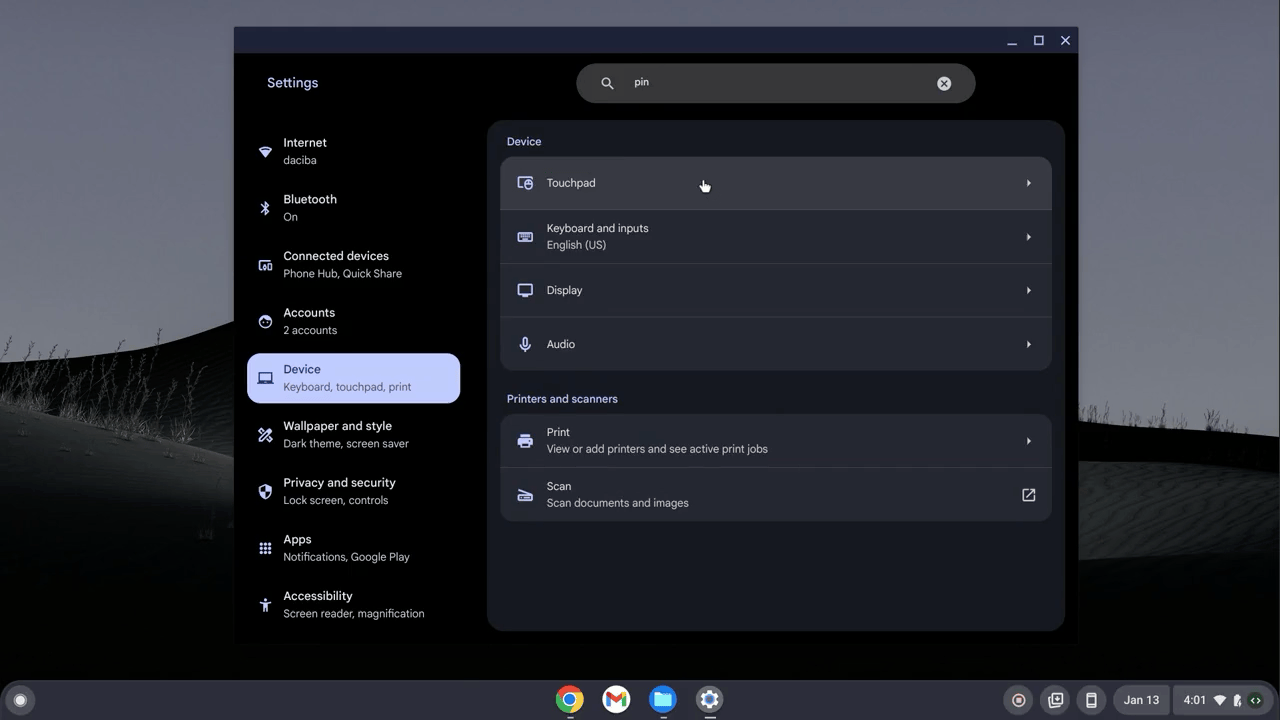Click the Accessibility icon in the sidebar
Viewport: 1280px width, 720px height.
pyautogui.click(x=264, y=604)
